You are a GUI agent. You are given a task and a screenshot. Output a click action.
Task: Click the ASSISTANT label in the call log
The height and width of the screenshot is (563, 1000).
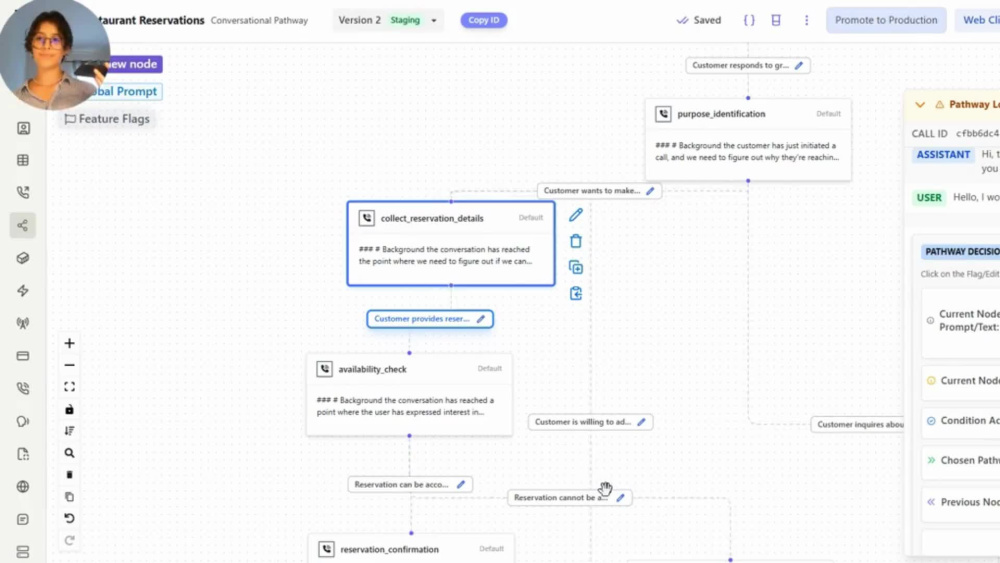pyautogui.click(x=943, y=155)
